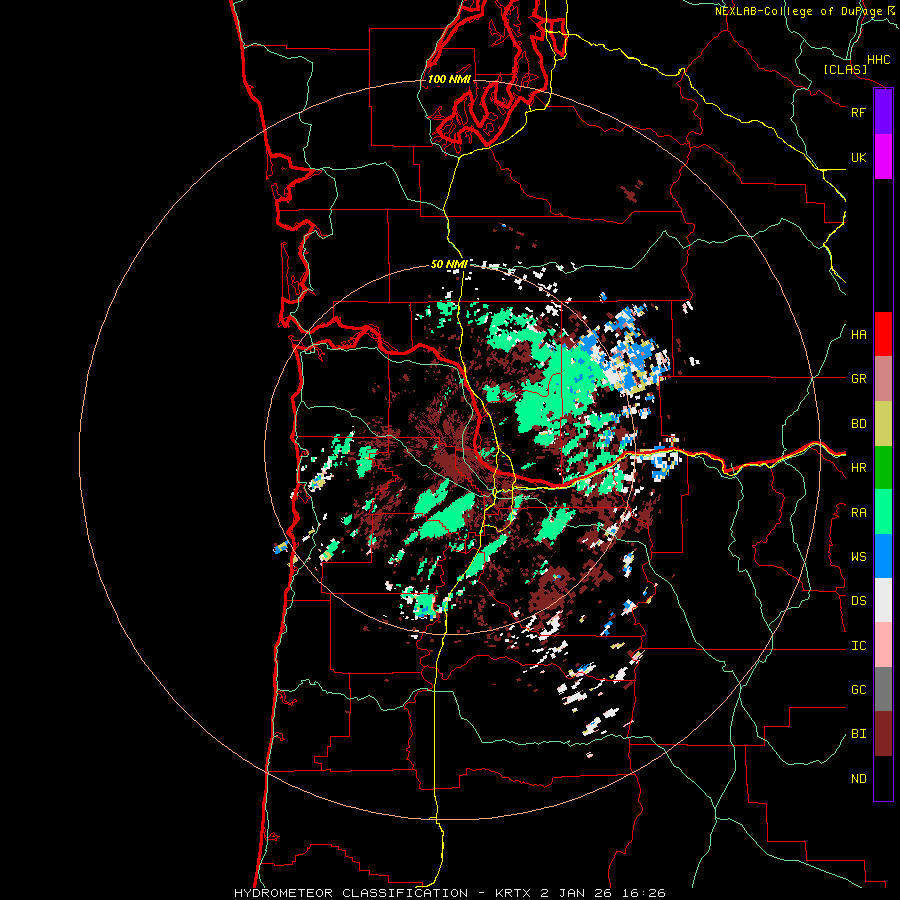Select the GC gray legend swatch
900x900 pixels.
click(x=883, y=689)
